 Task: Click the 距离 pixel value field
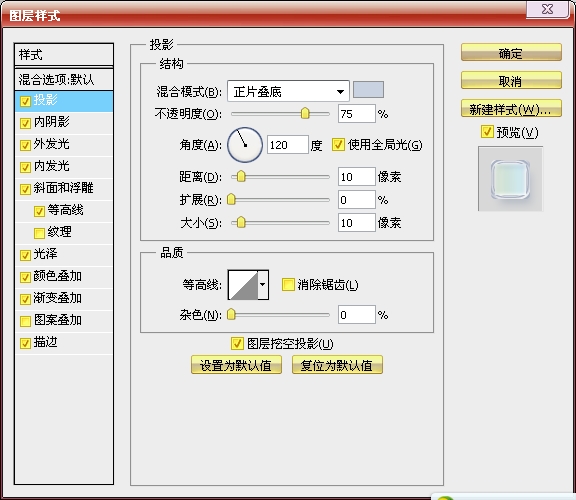tap(357, 177)
